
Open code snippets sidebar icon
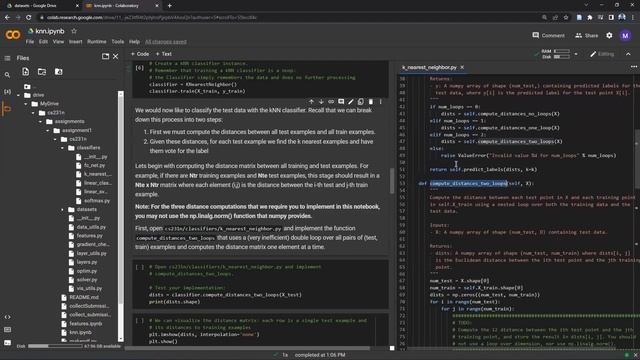(7, 317)
